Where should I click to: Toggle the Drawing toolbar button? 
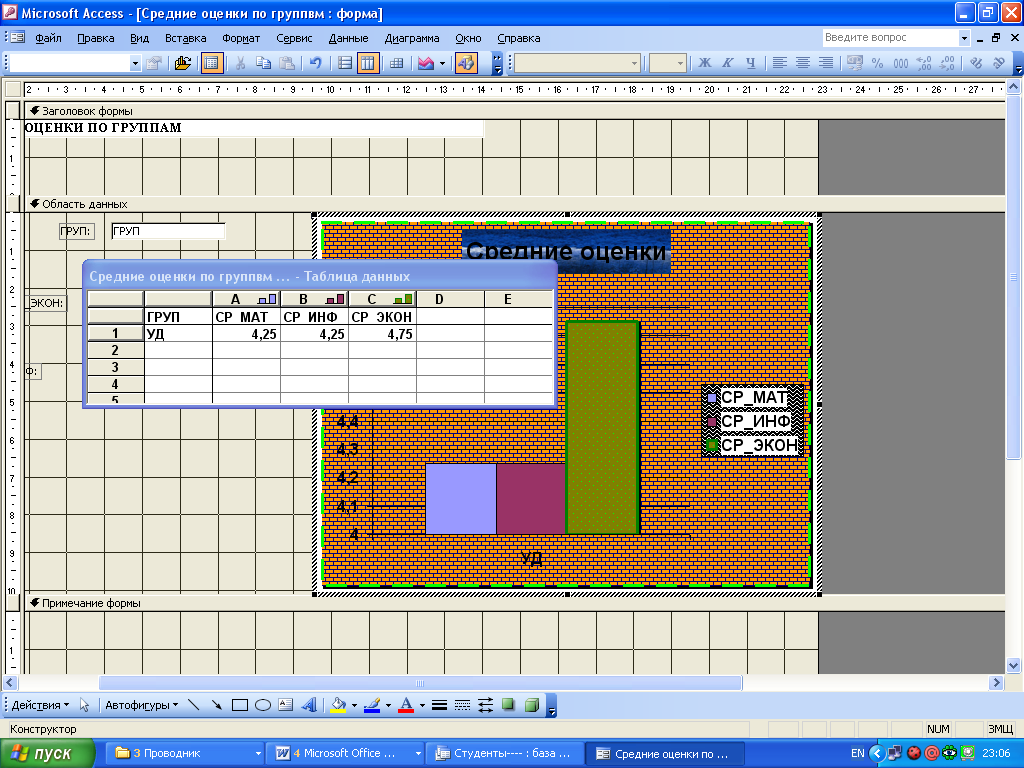pyautogui.click(x=466, y=63)
